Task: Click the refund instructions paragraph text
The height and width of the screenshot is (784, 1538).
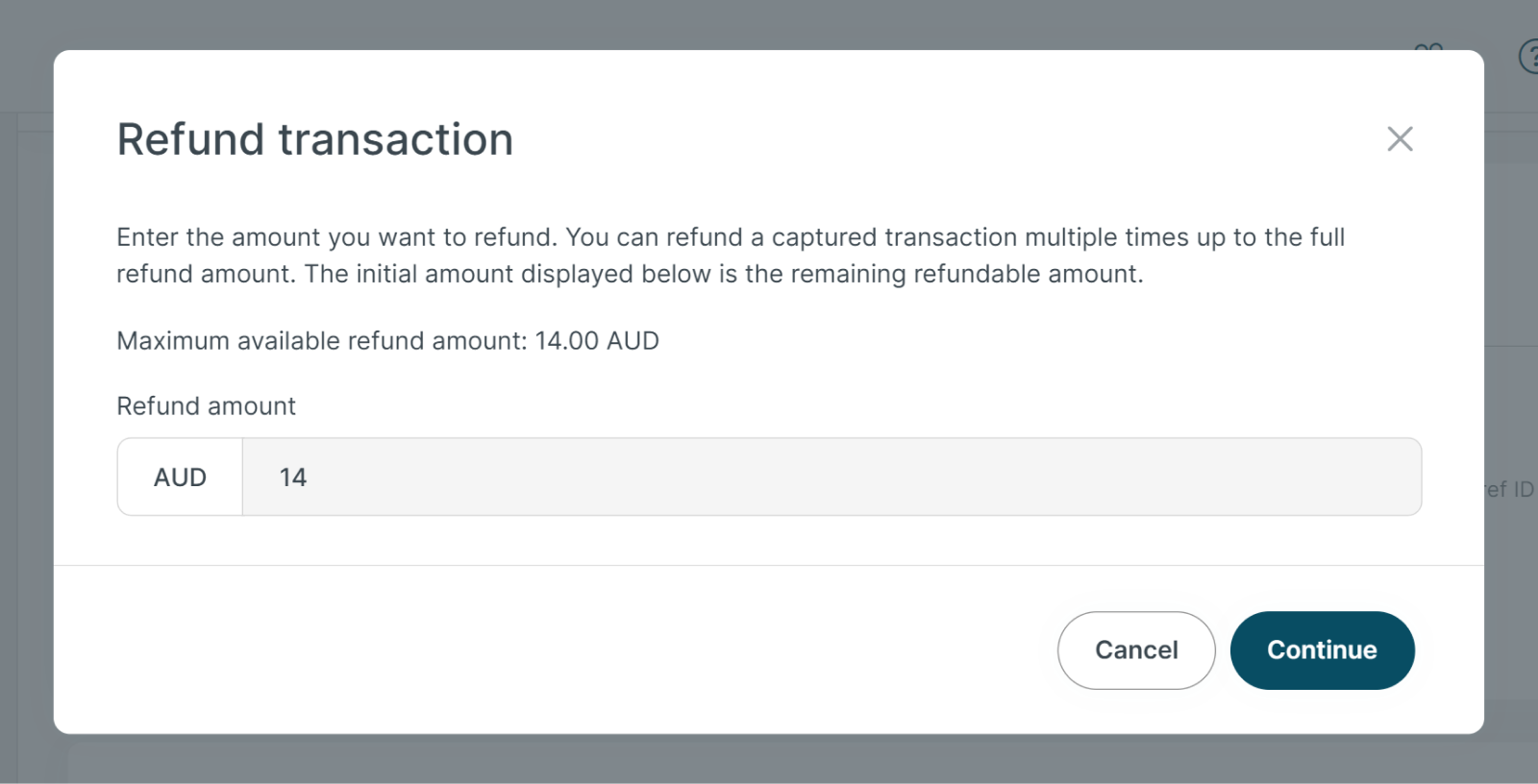Action: [731, 255]
